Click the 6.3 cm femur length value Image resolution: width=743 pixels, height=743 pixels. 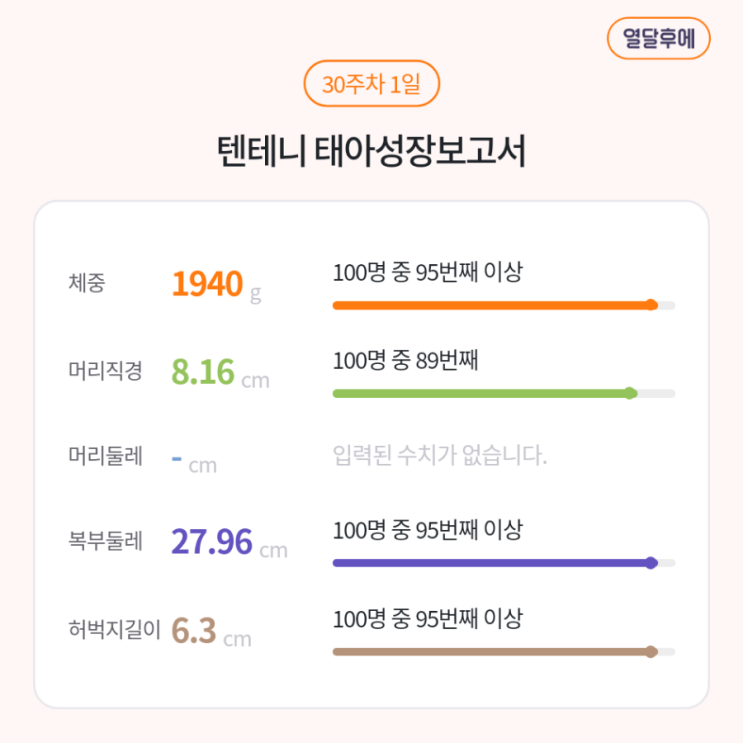[211, 631]
